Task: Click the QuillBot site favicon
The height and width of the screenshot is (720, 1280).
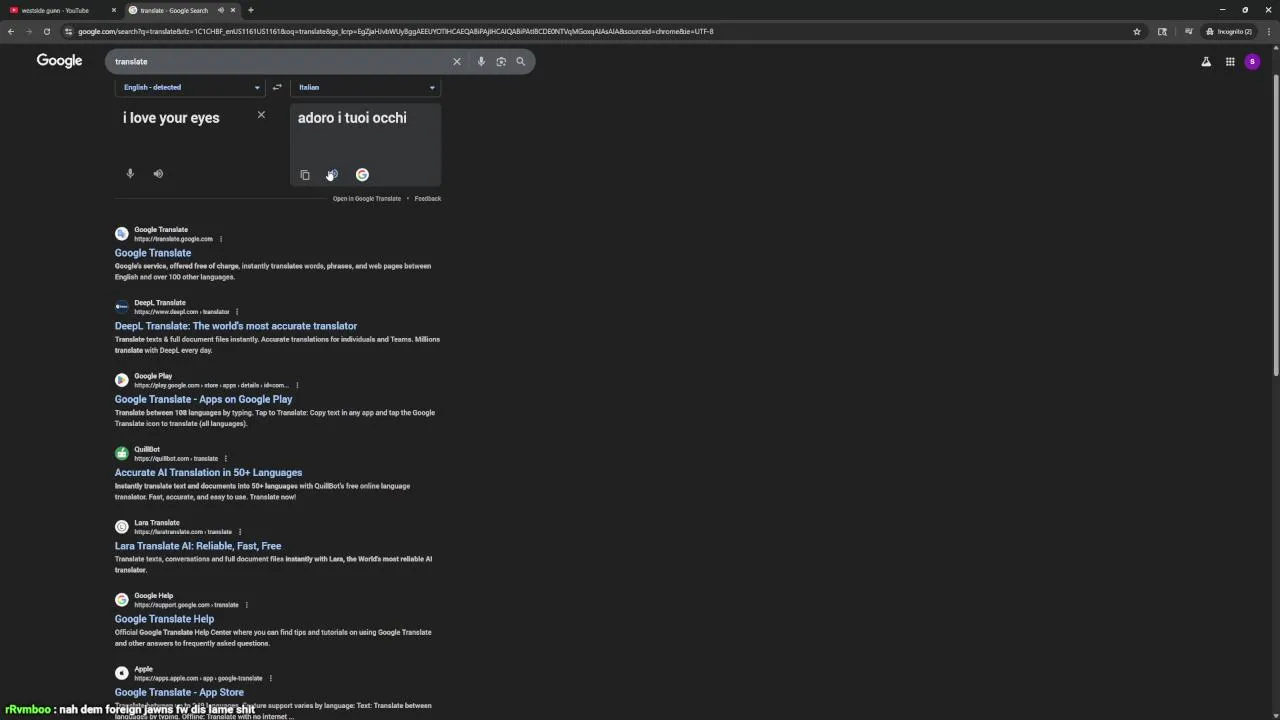Action: point(122,453)
